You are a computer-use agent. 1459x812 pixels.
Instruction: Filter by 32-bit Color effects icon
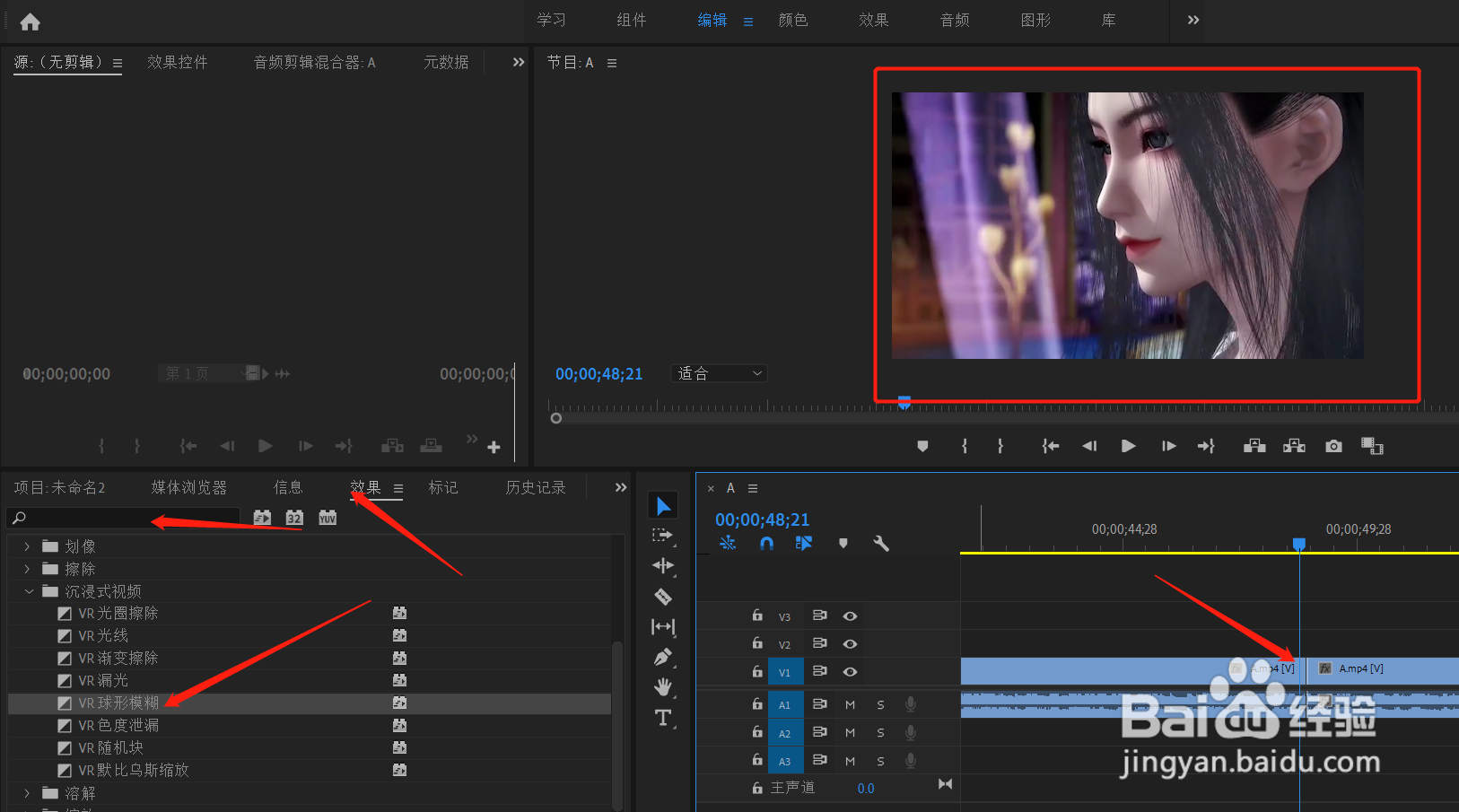point(294,518)
